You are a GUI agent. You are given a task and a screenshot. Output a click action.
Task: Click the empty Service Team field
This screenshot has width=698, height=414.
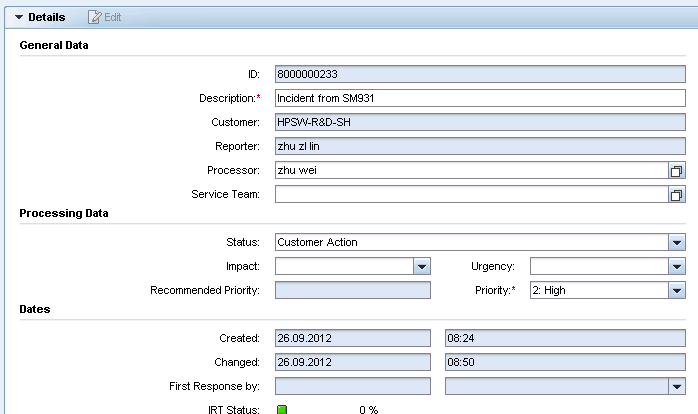coord(472,195)
